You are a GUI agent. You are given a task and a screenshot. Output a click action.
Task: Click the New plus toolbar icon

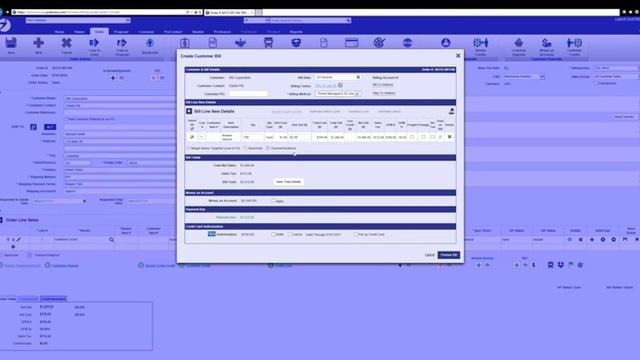pyautogui.click(x=39, y=43)
